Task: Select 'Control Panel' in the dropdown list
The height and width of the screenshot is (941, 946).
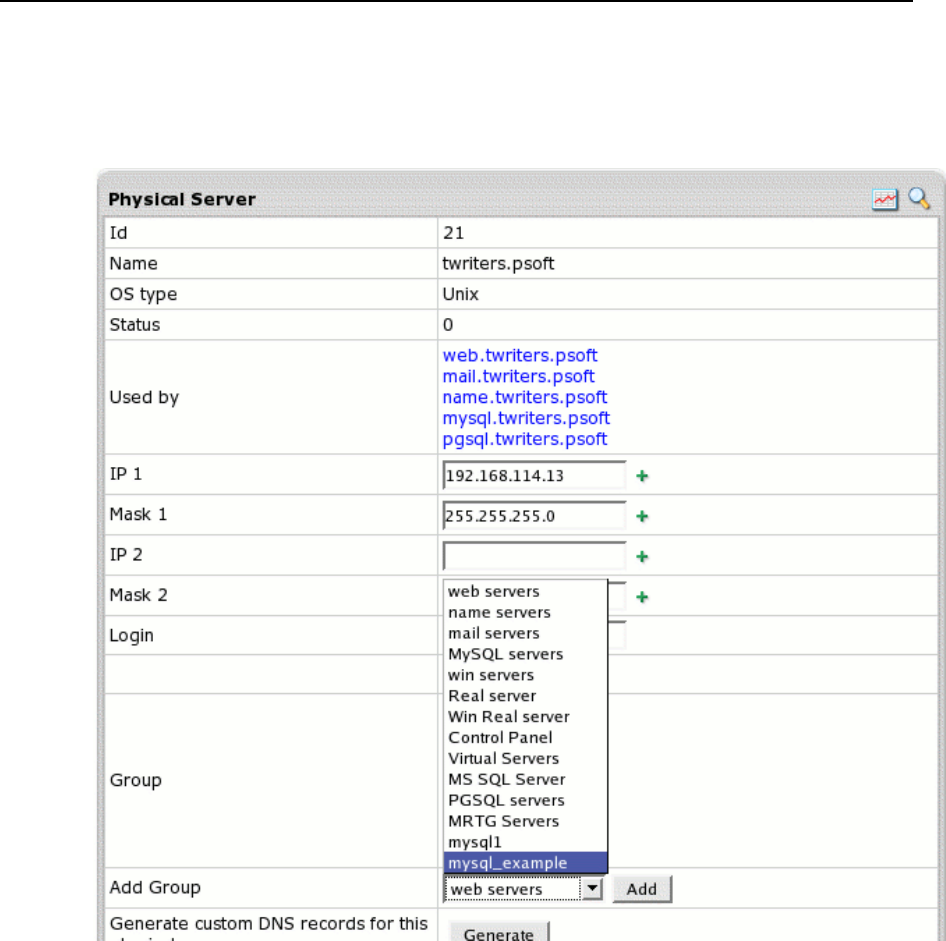Action: [x=525, y=738]
